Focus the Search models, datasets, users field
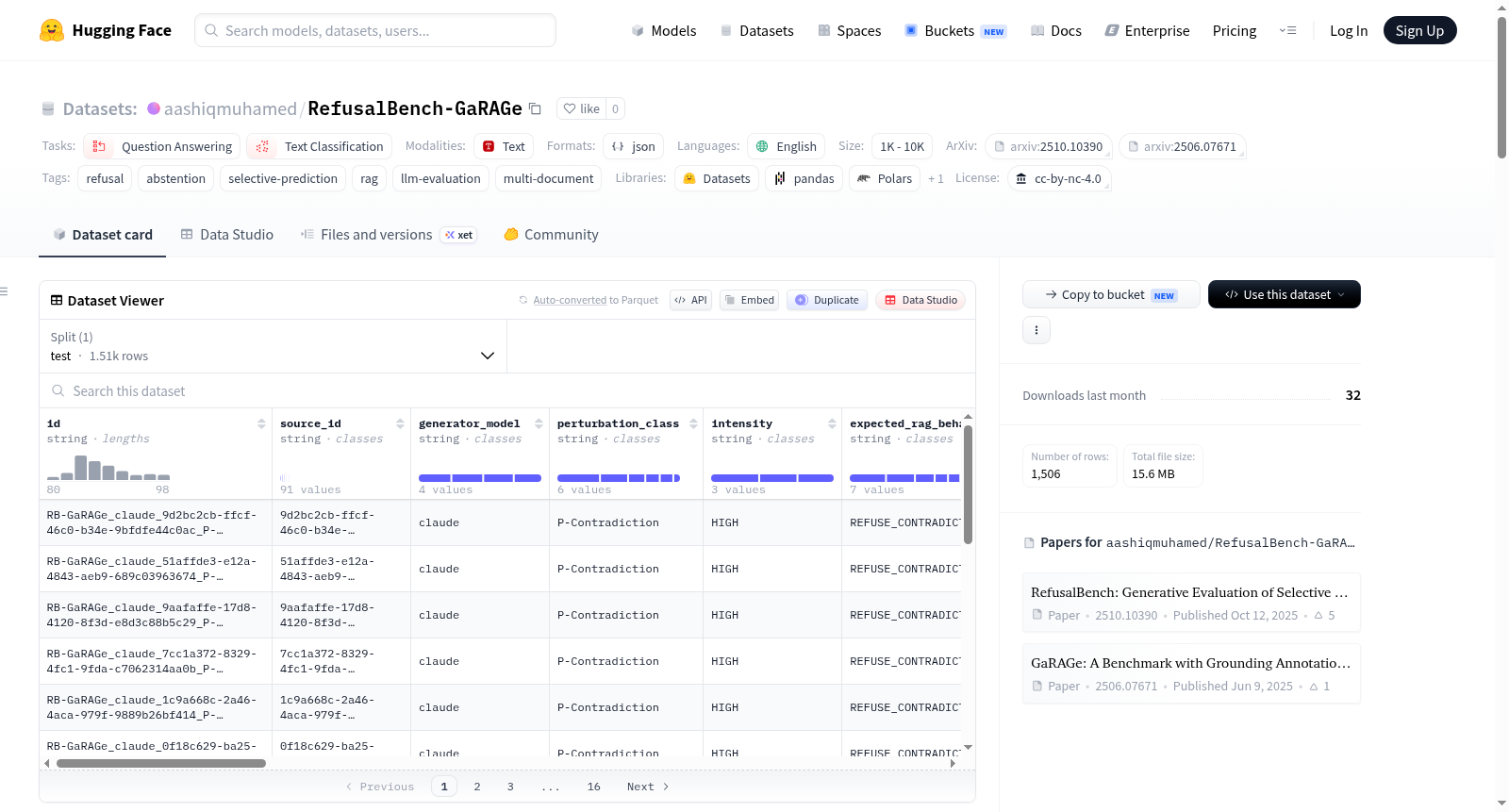This screenshot has height=812, width=1509. [375, 30]
